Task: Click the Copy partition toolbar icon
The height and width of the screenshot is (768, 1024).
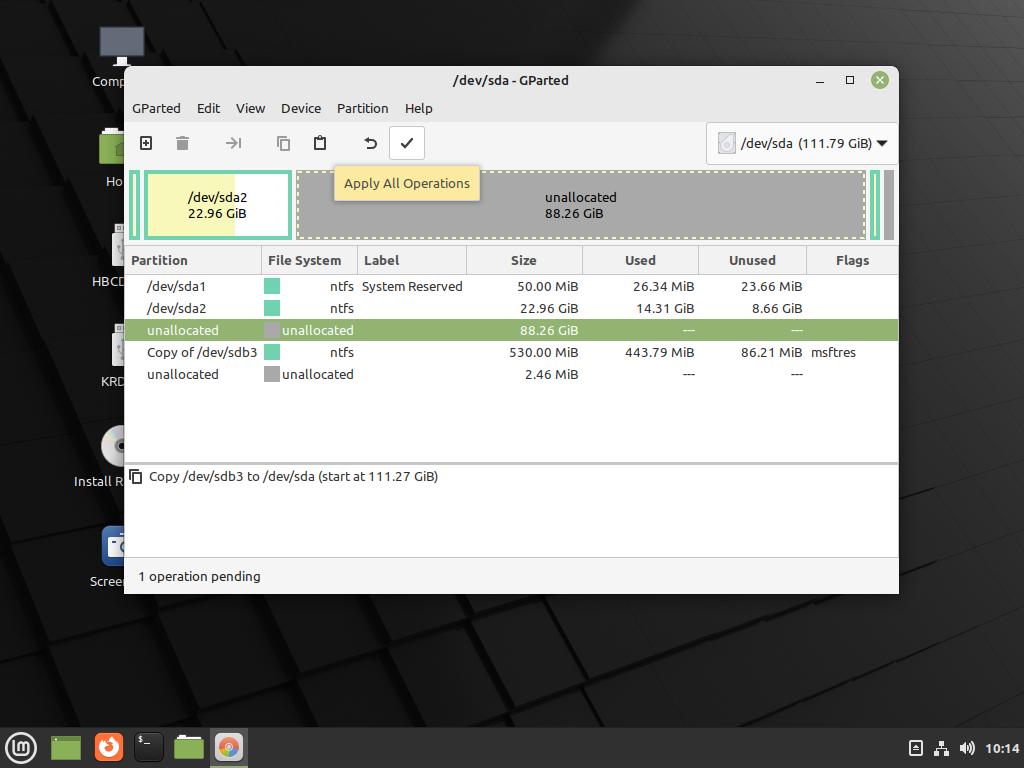Action: pyautogui.click(x=283, y=143)
